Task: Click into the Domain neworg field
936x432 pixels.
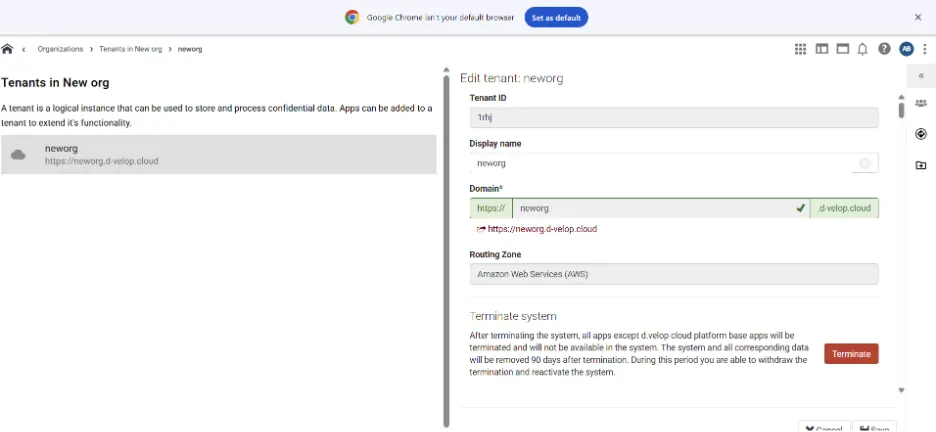Action: pos(661,208)
